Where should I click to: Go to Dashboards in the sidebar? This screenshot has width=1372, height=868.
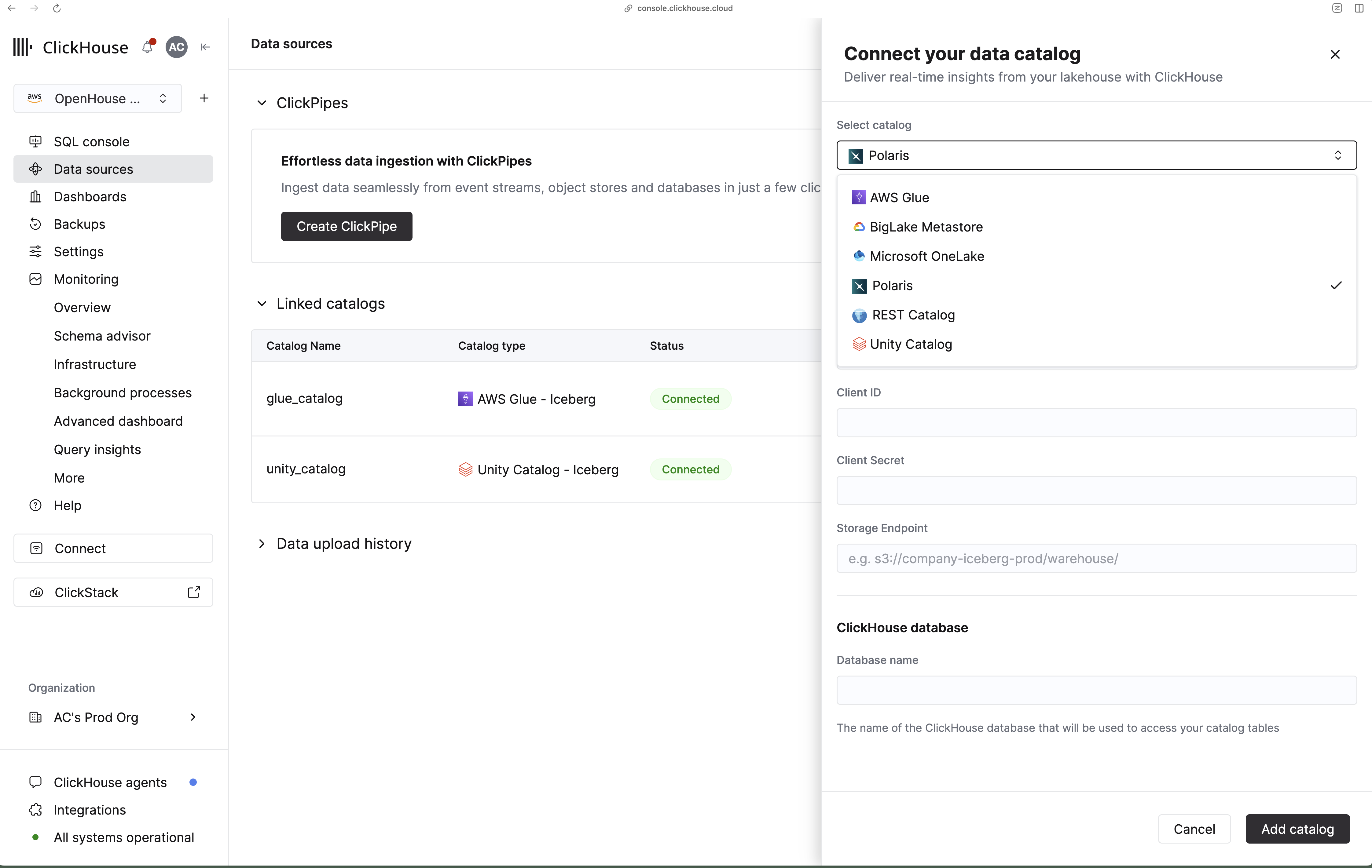click(x=113, y=196)
